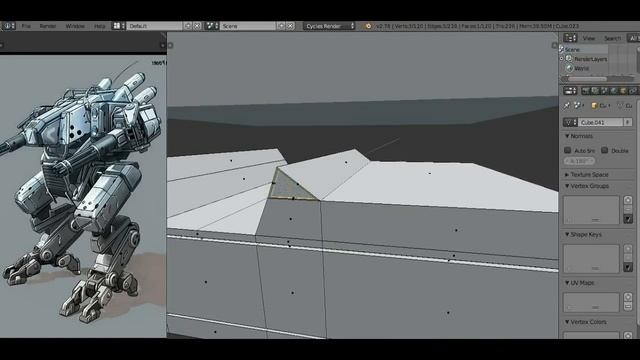Add a new screen layout next to Default
Screen dimensions: 640x360
click(x=188, y=26)
